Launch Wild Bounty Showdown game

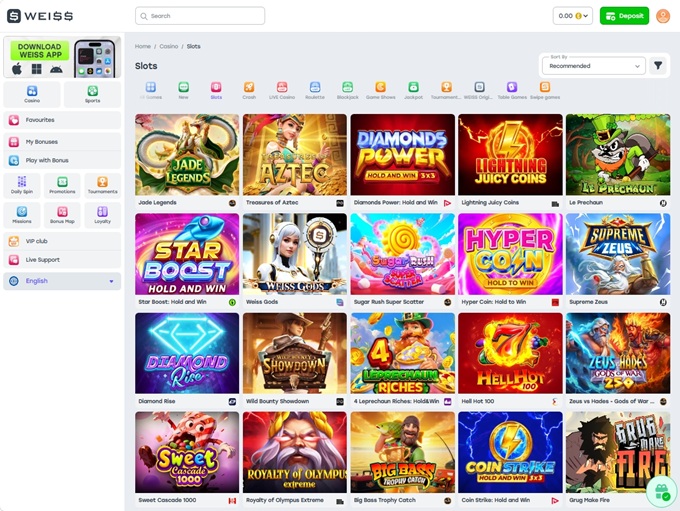pyautogui.click(x=295, y=354)
